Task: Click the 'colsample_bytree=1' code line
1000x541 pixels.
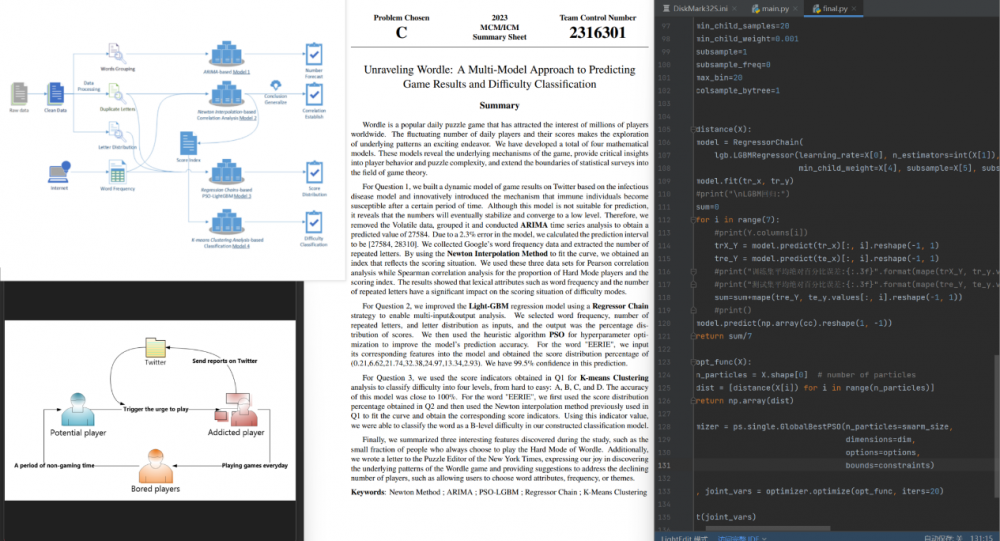Action: (x=738, y=91)
